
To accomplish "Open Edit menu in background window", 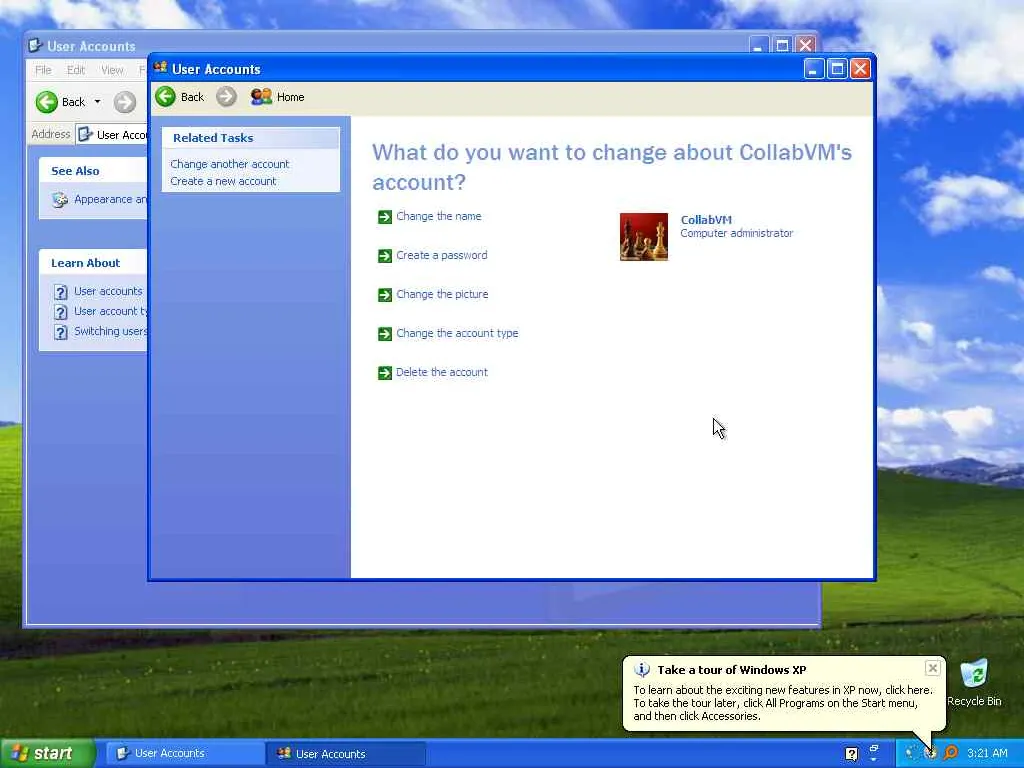I will [76, 70].
